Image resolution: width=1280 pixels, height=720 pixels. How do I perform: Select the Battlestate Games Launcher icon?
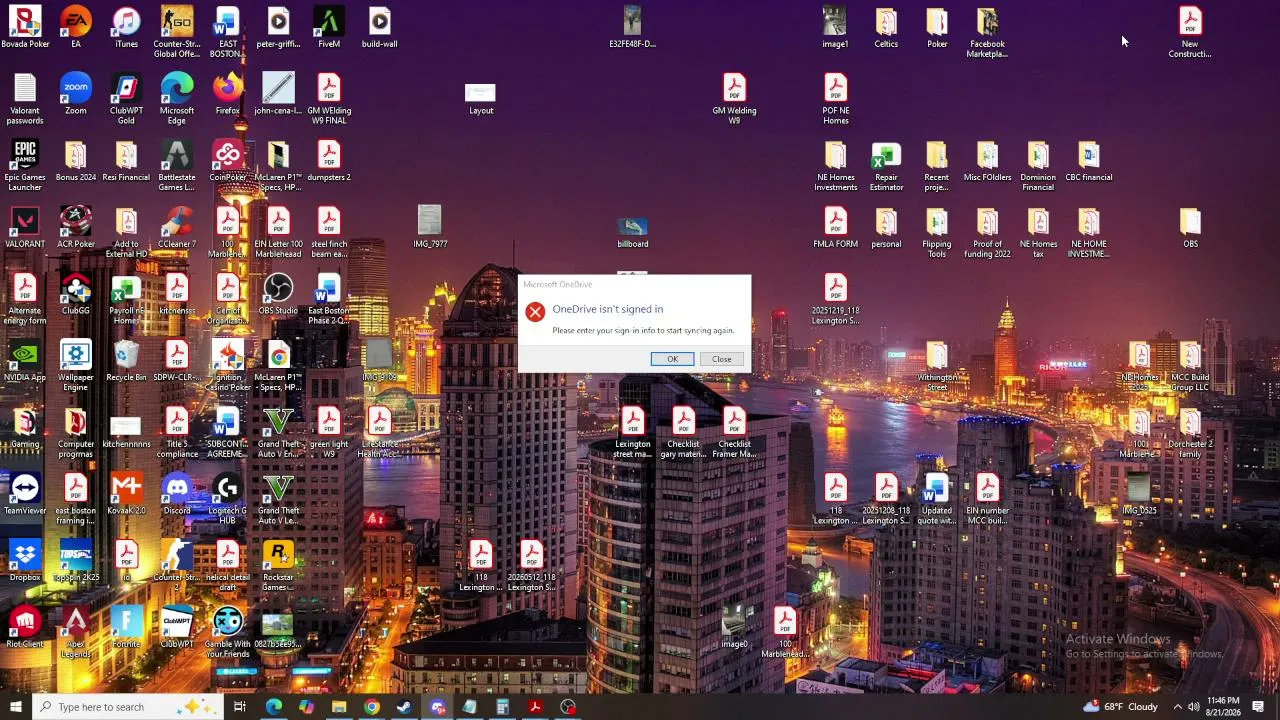(x=177, y=166)
